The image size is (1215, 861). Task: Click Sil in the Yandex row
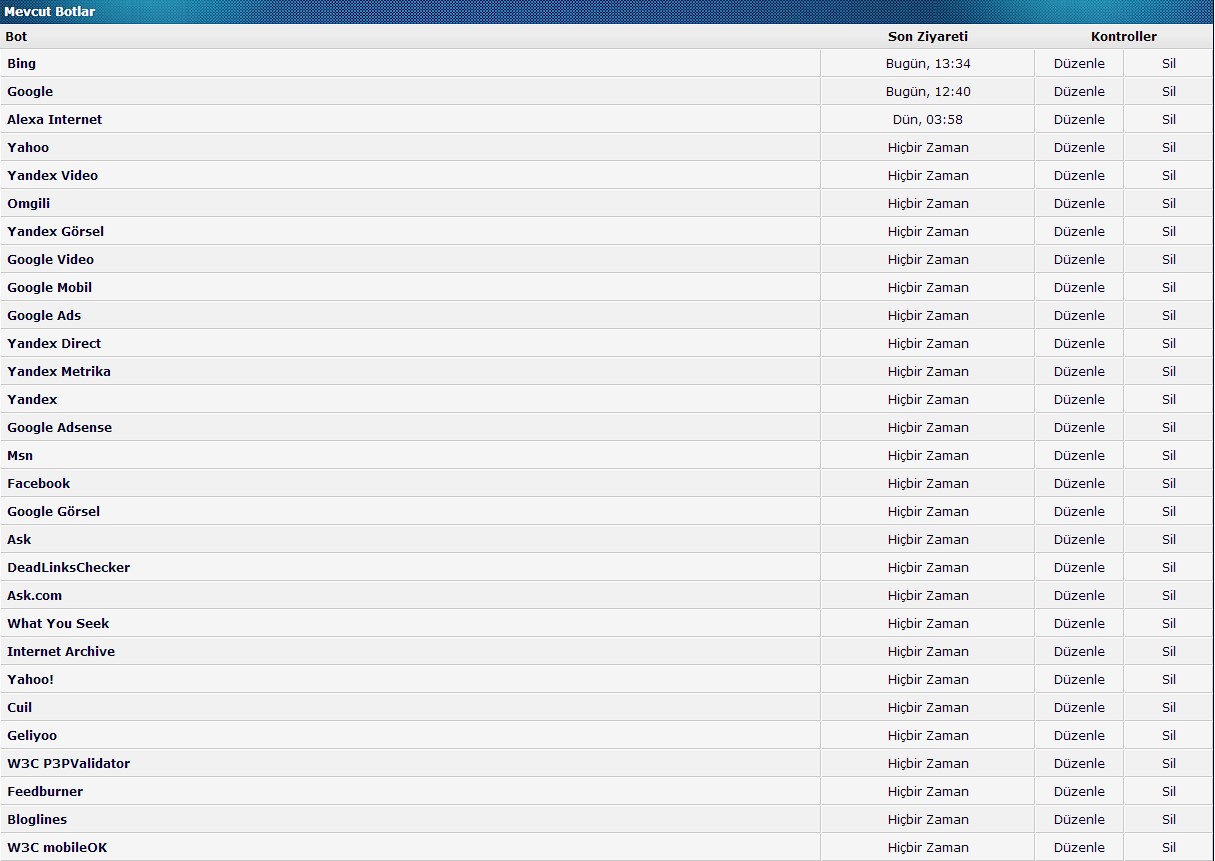click(x=1168, y=399)
